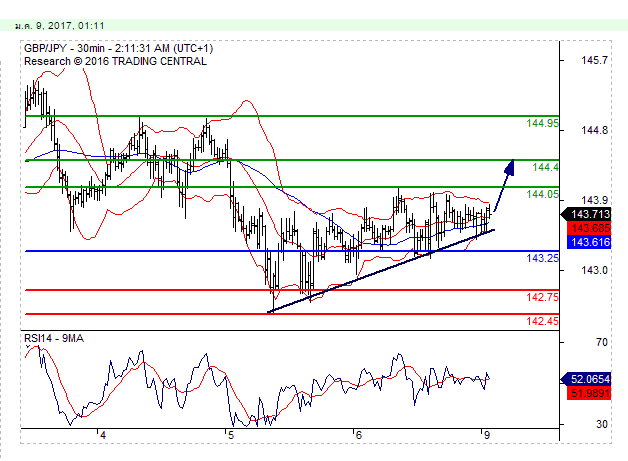Click the blue 143.616 price tag
This screenshot has width=628, height=461.
(589, 242)
